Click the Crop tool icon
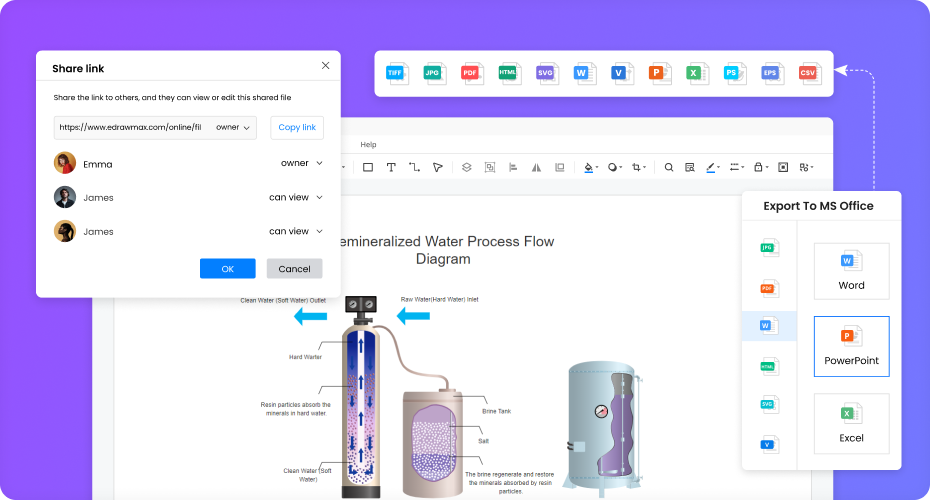 tap(637, 167)
